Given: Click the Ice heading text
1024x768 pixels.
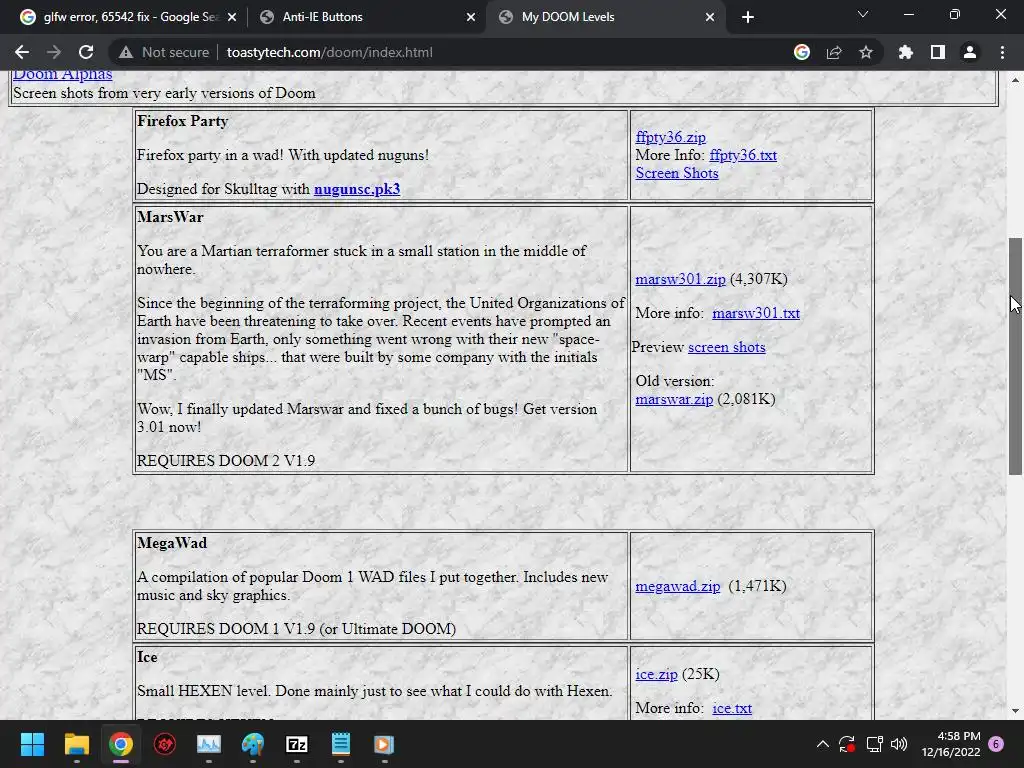Looking at the screenshot, I should tap(148, 657).
